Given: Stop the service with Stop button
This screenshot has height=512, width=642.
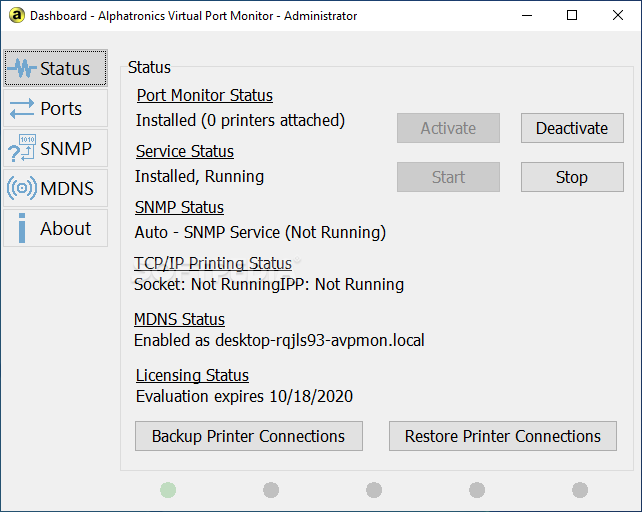Looking at the screenshot, I should pyautogui.click(x=572, y=177).
